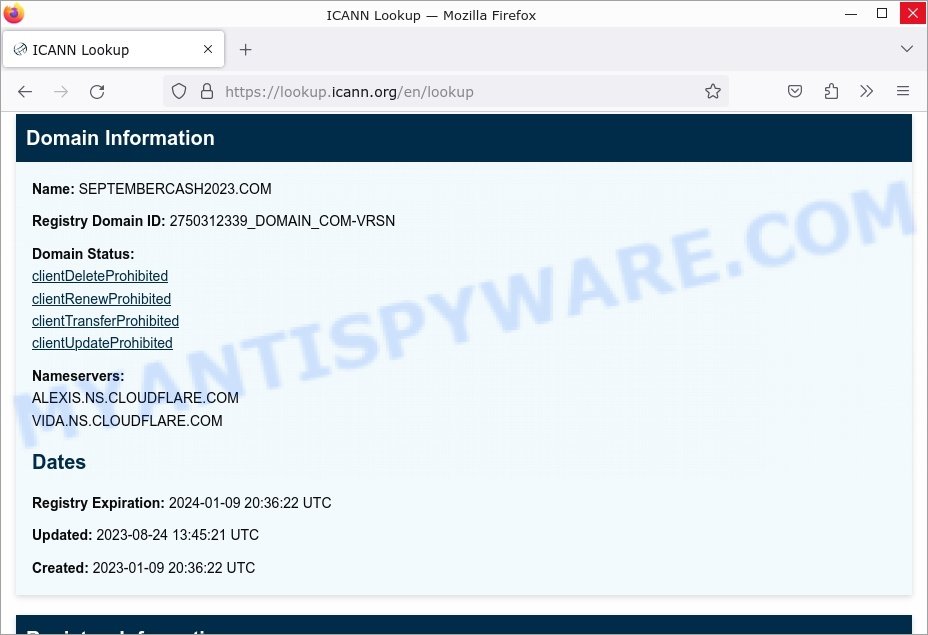Image resolution: width=928 pixels, height=635 pixels.
Task: Click the Registry Expiration date 2024-01-09
Action: [x=205, y=503]
